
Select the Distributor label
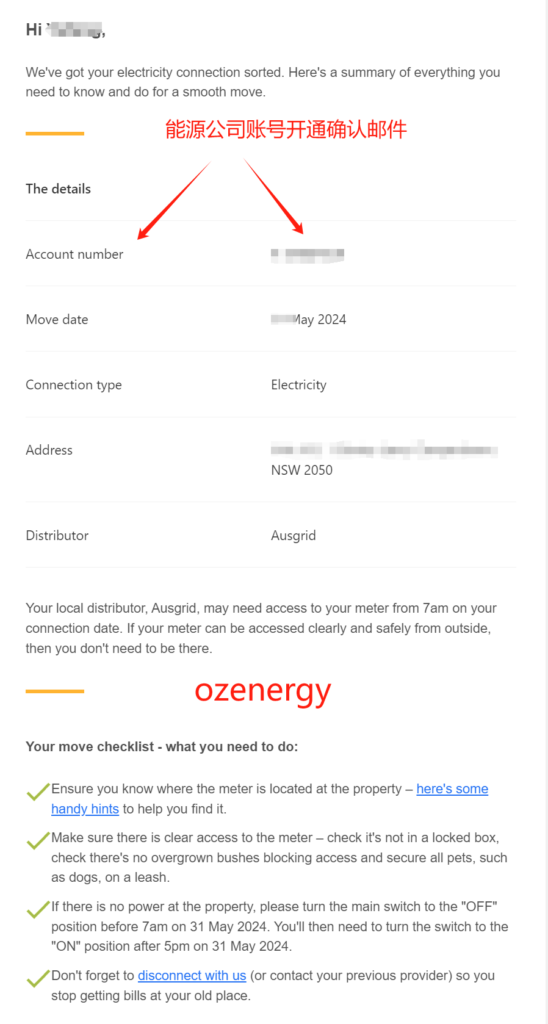coord(57,536)
